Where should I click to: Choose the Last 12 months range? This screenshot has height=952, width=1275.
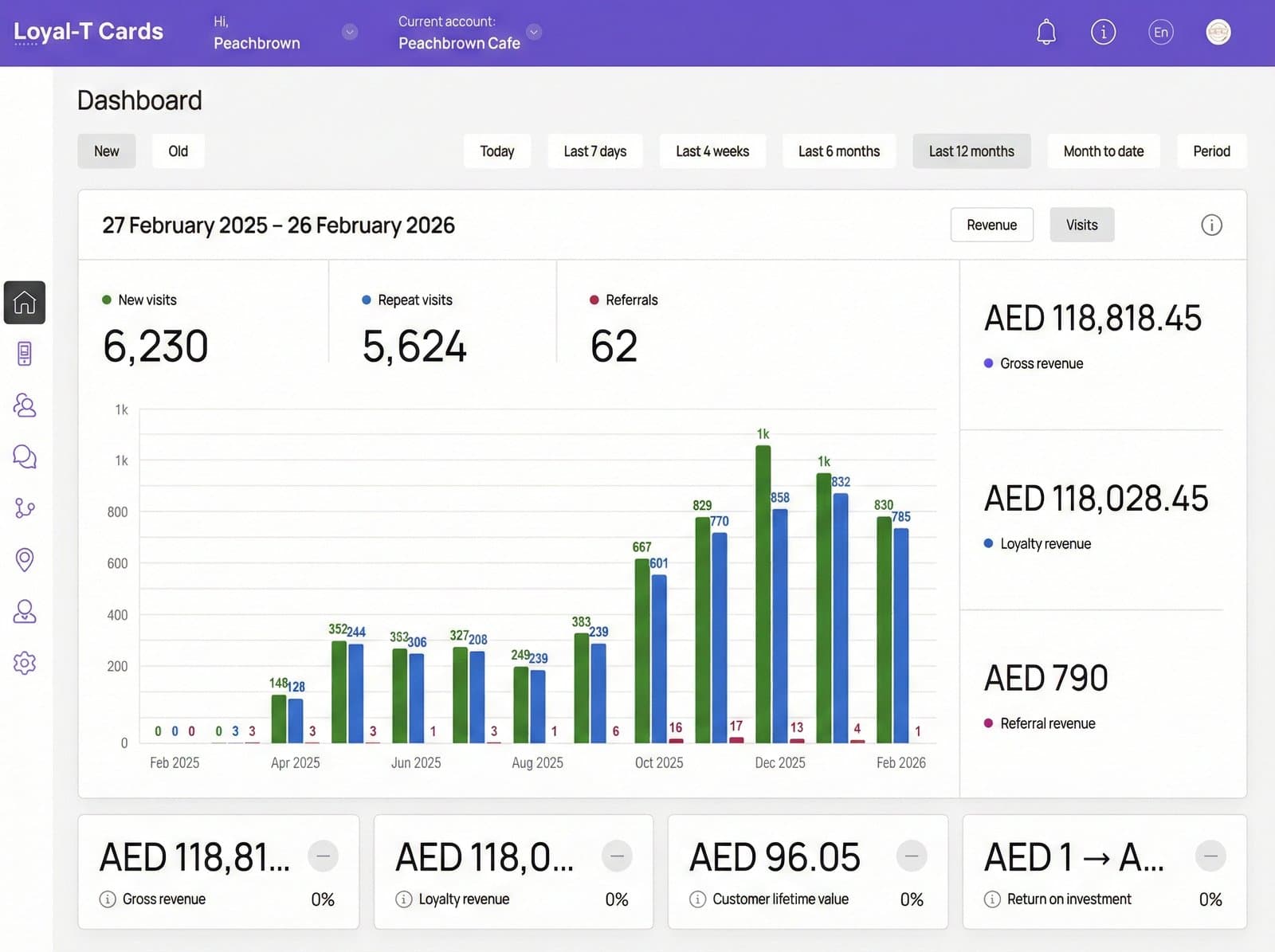click(x=971, y=151)
